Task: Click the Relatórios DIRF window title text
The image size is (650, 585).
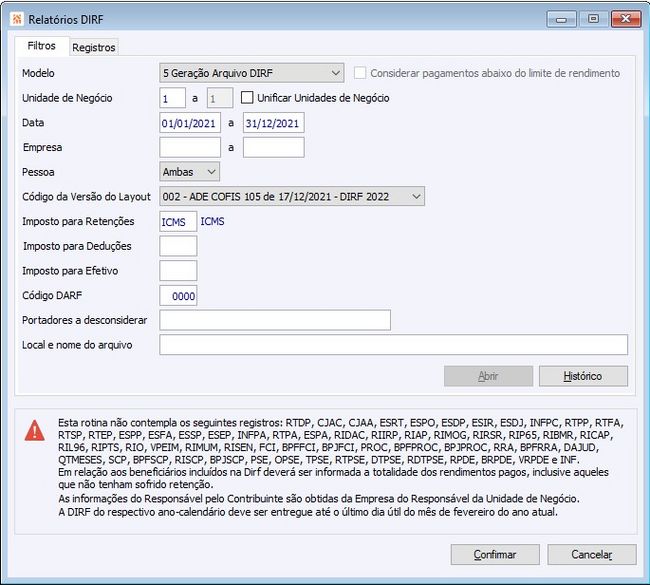Action: [65, 19]
